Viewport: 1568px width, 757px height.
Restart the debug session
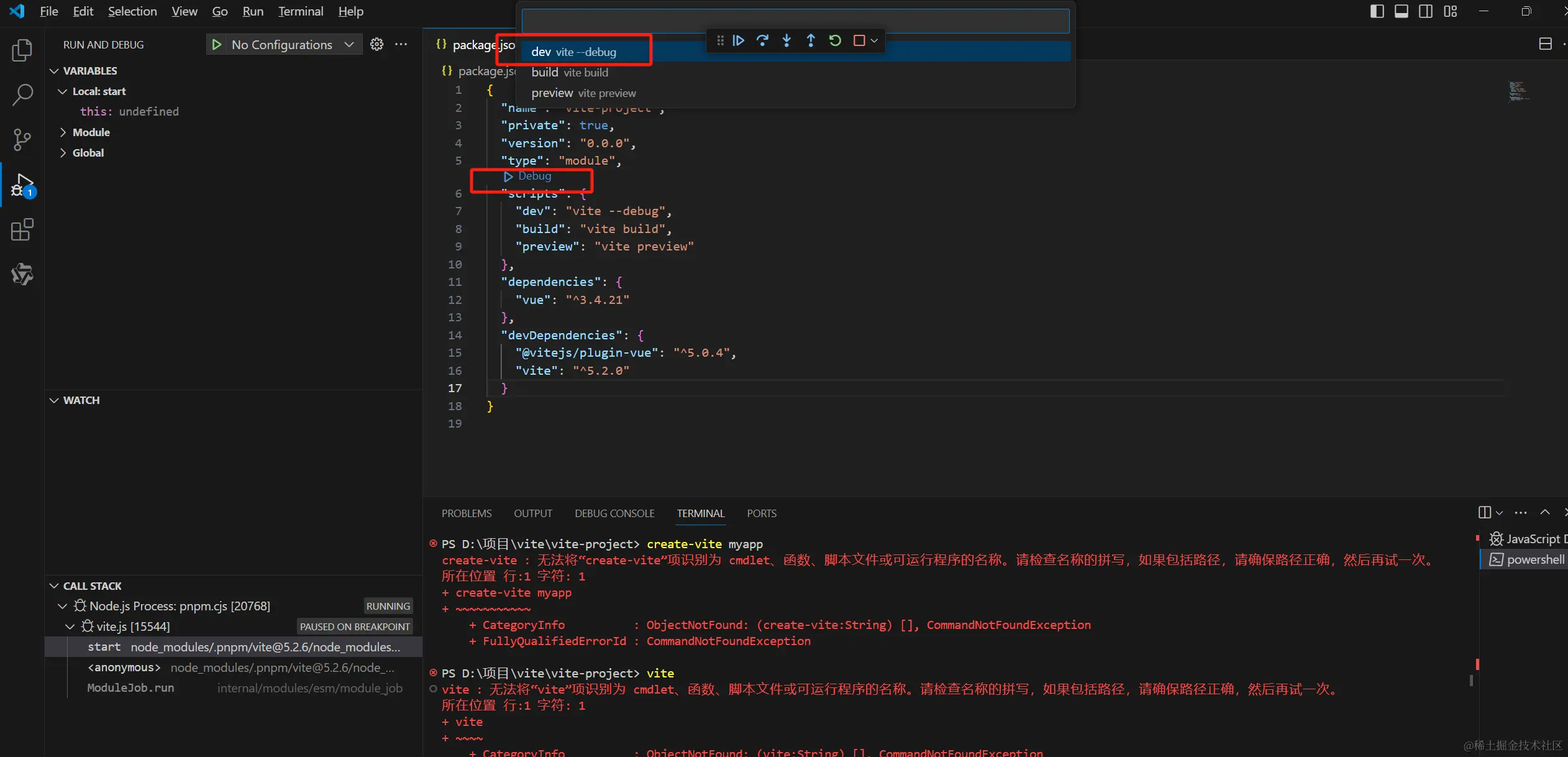[835, 40]
